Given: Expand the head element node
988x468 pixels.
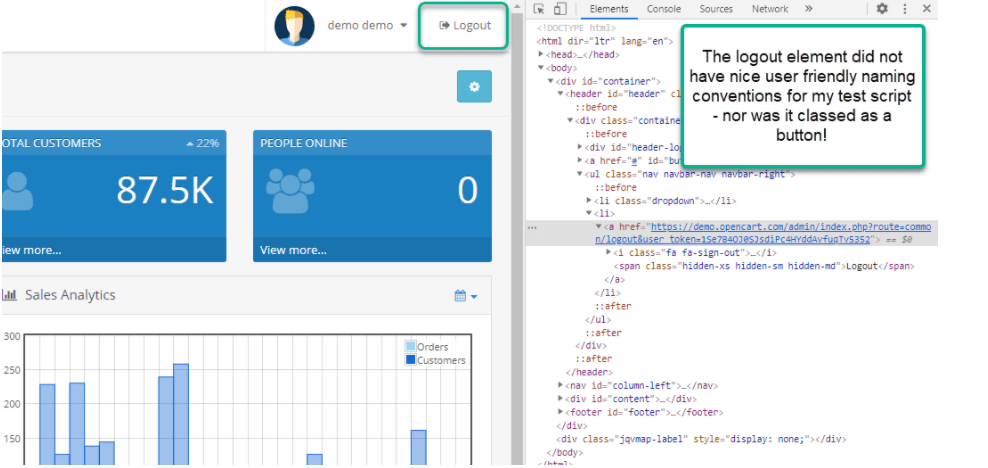Looking at the screenshot, I should pos(542,54).
